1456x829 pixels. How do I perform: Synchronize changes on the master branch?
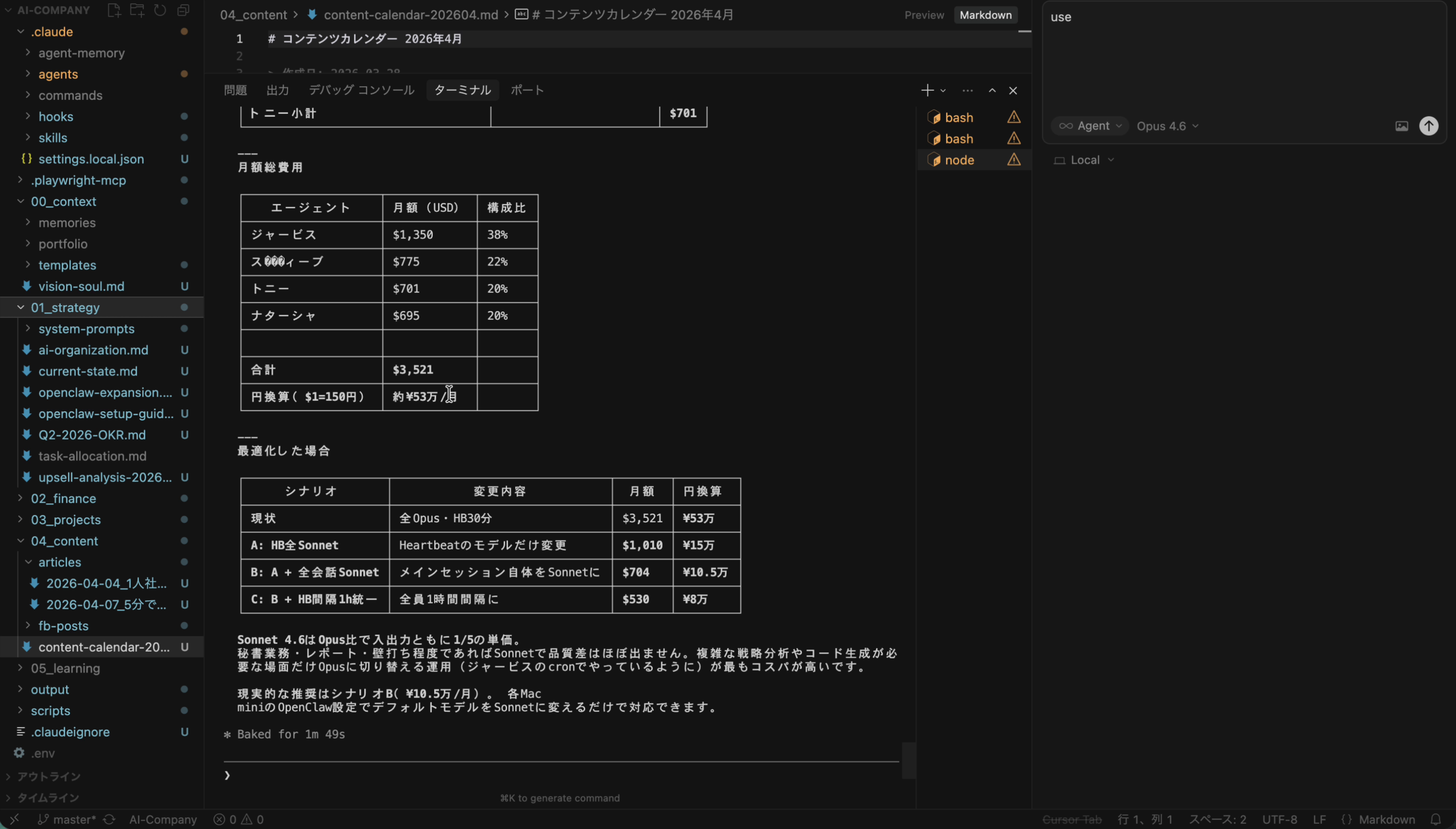pyautogui.click(x=109, y=819)
